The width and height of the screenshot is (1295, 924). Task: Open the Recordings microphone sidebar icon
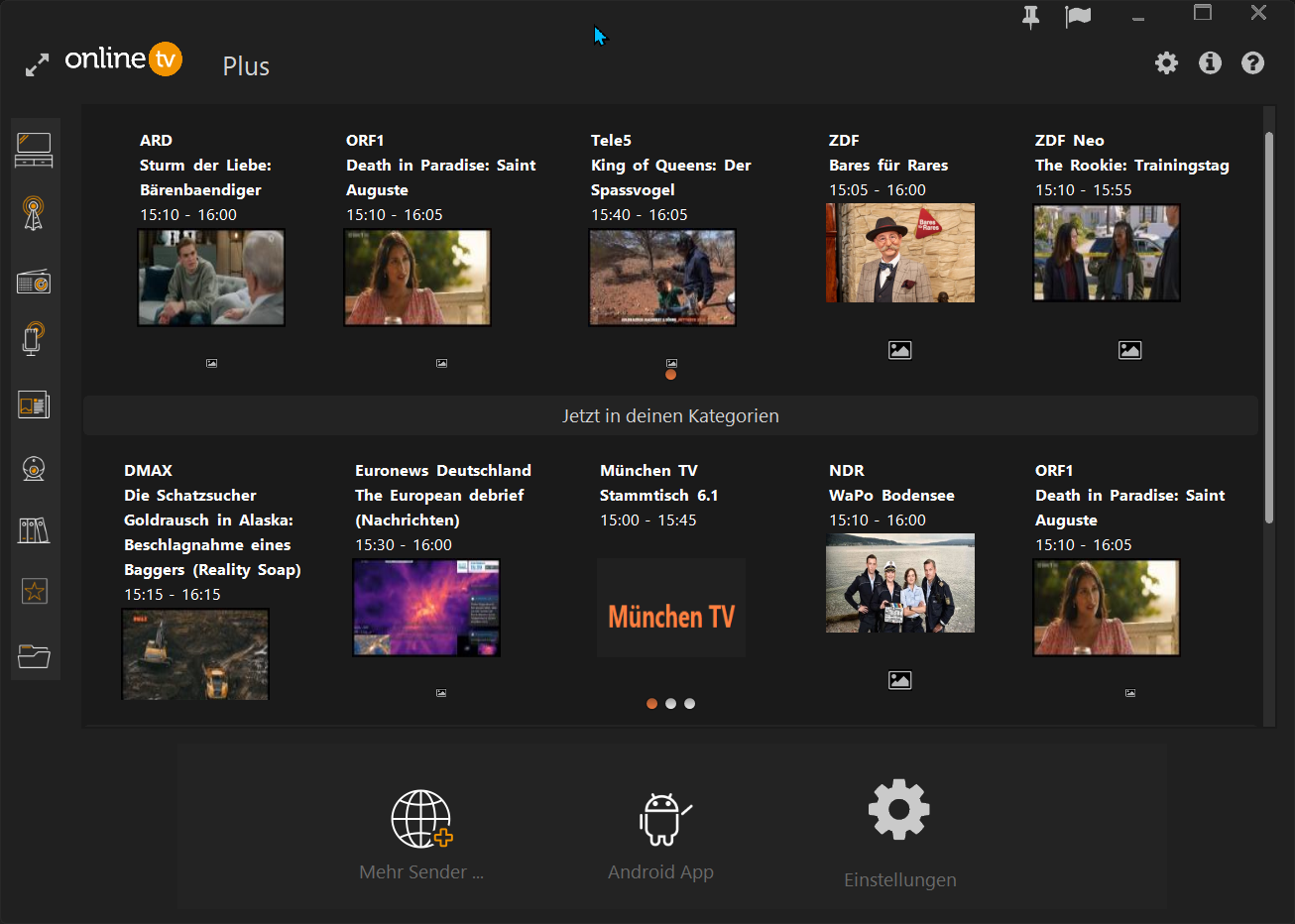point(34,338)
